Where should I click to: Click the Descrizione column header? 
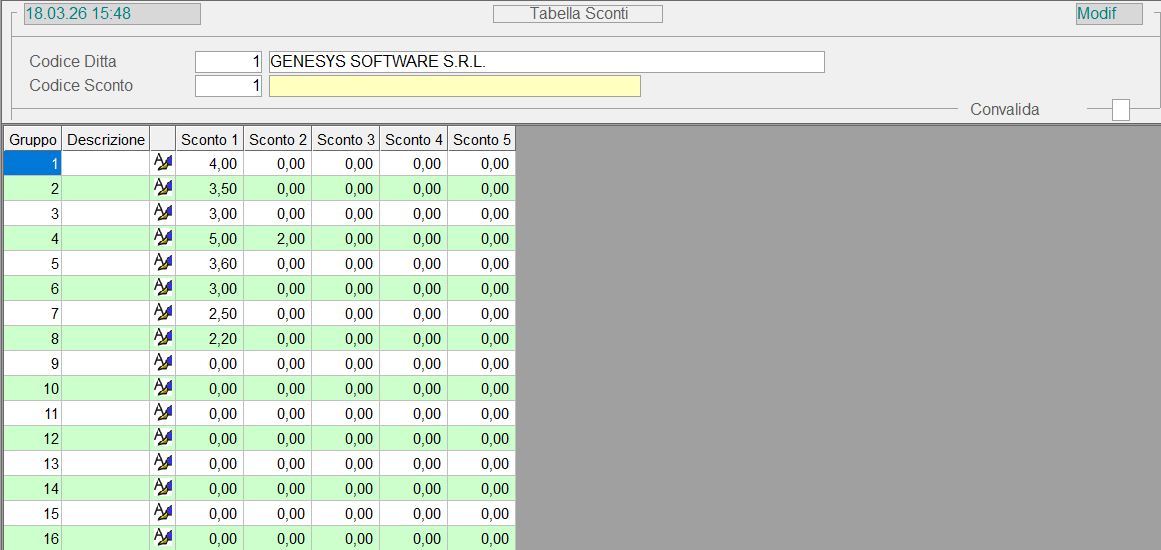(x=106, y=139)
